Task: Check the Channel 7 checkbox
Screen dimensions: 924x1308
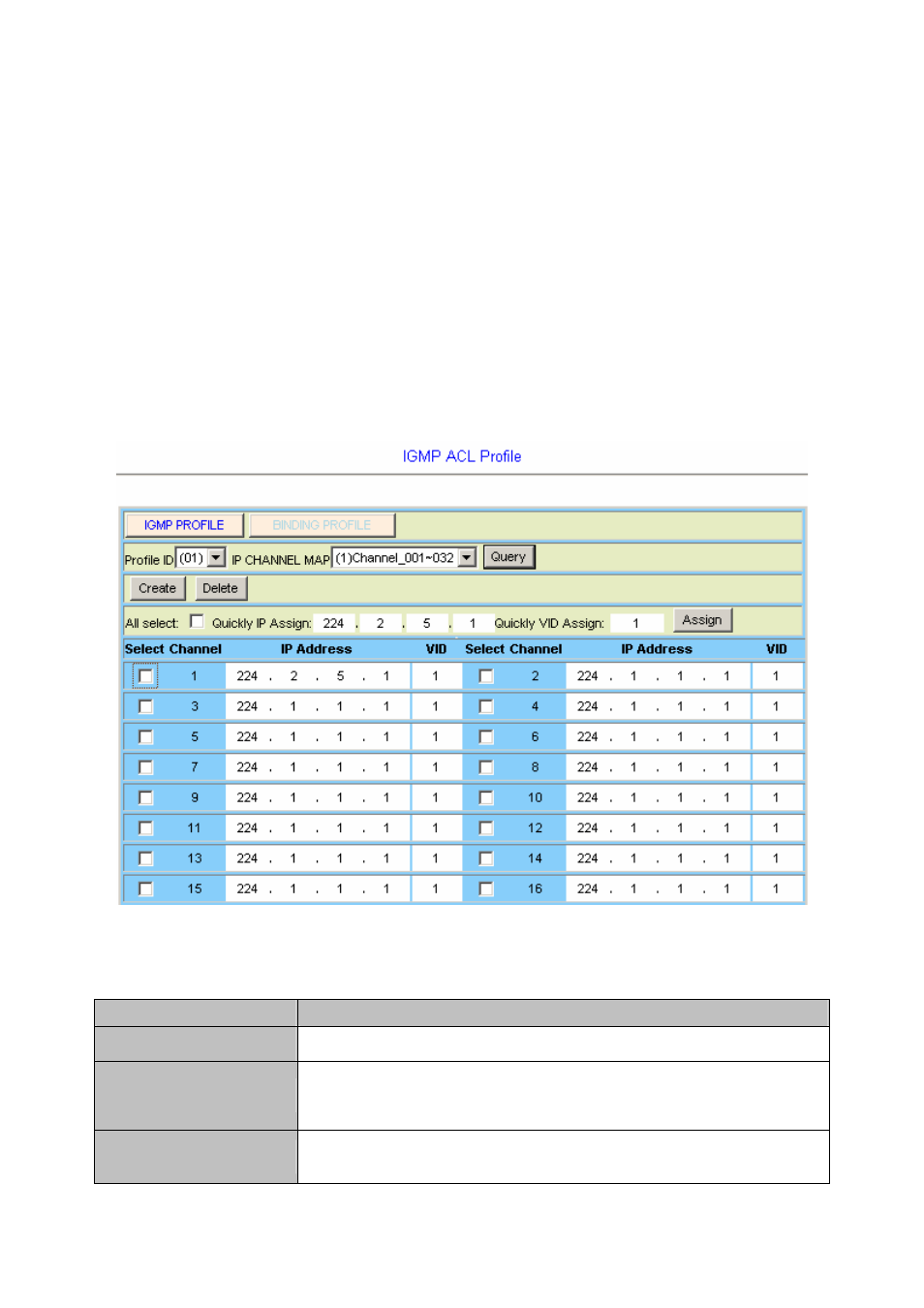Action: (x=145, y=767)
